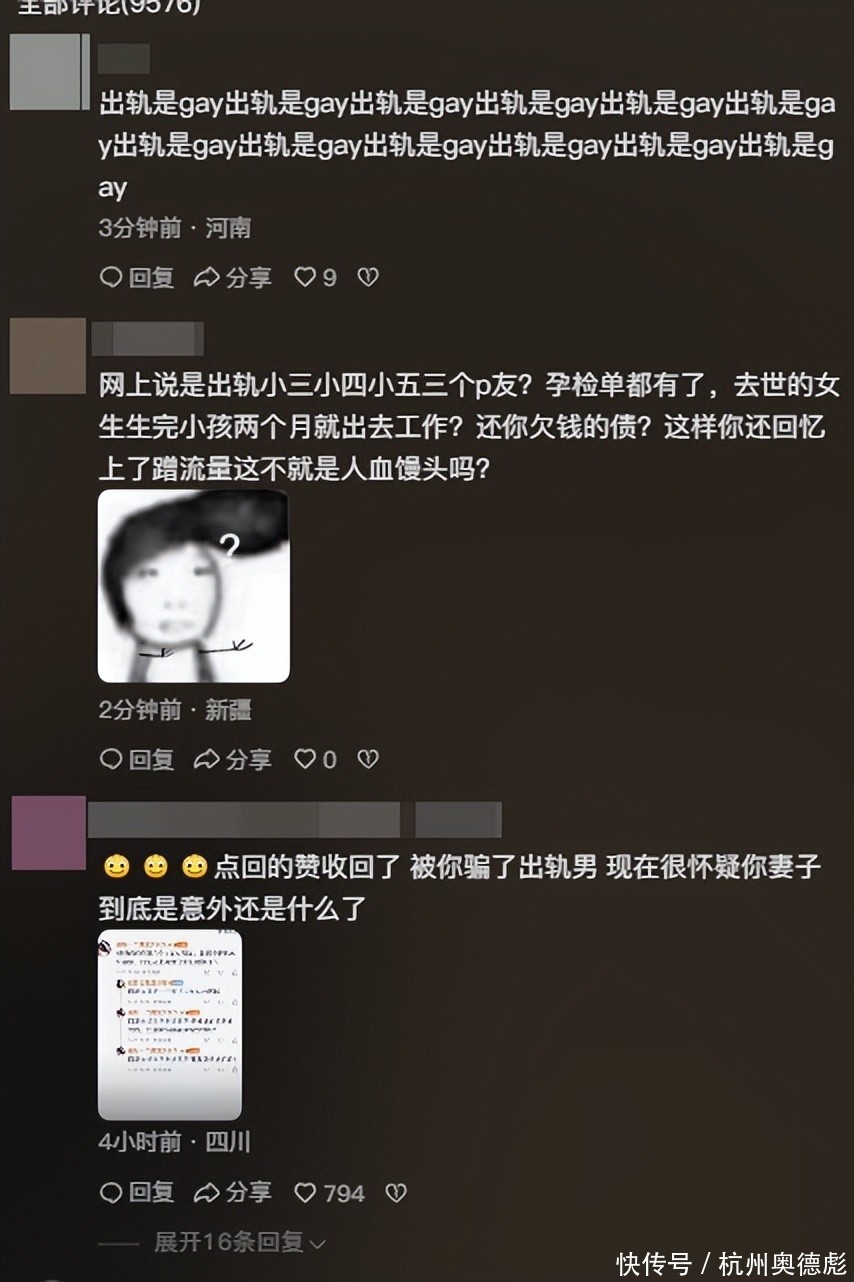This screenshot has width=854, height=1282.
Task: Like the comment with 794 likes
Action: click(329, 1192)
